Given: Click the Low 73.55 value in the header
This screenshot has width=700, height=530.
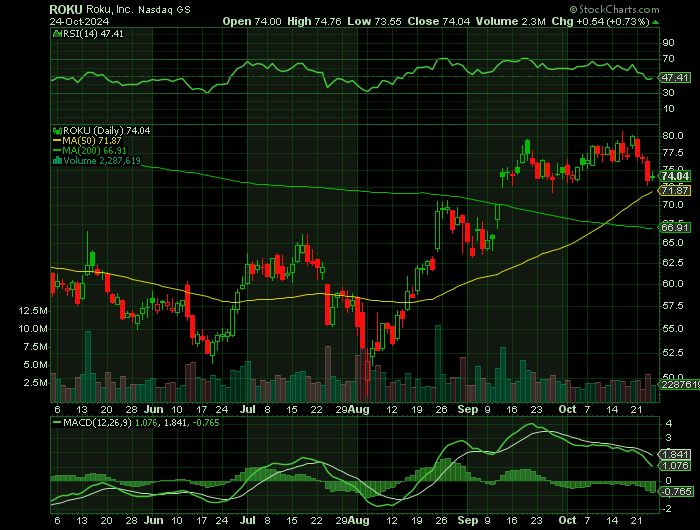Looking at the screenshot, I should [x=375, y=21].
